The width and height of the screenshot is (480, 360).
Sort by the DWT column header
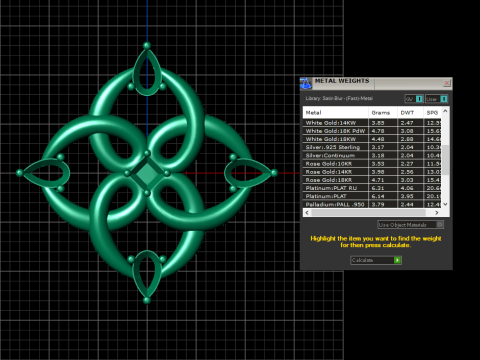click(x=410, y=113)
